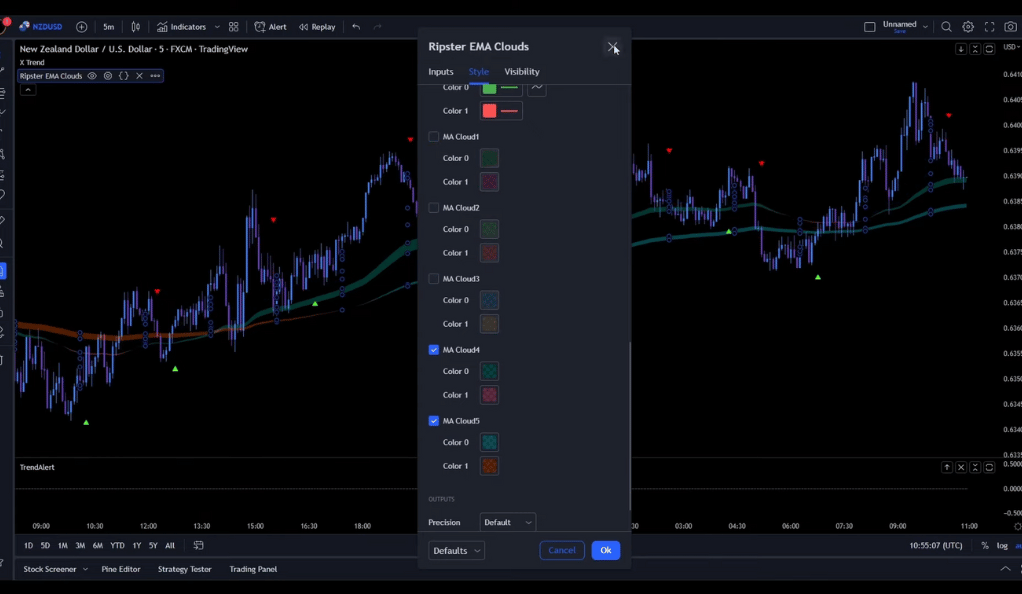Collapse the indicator legend chevron

(x=27, y=89)
